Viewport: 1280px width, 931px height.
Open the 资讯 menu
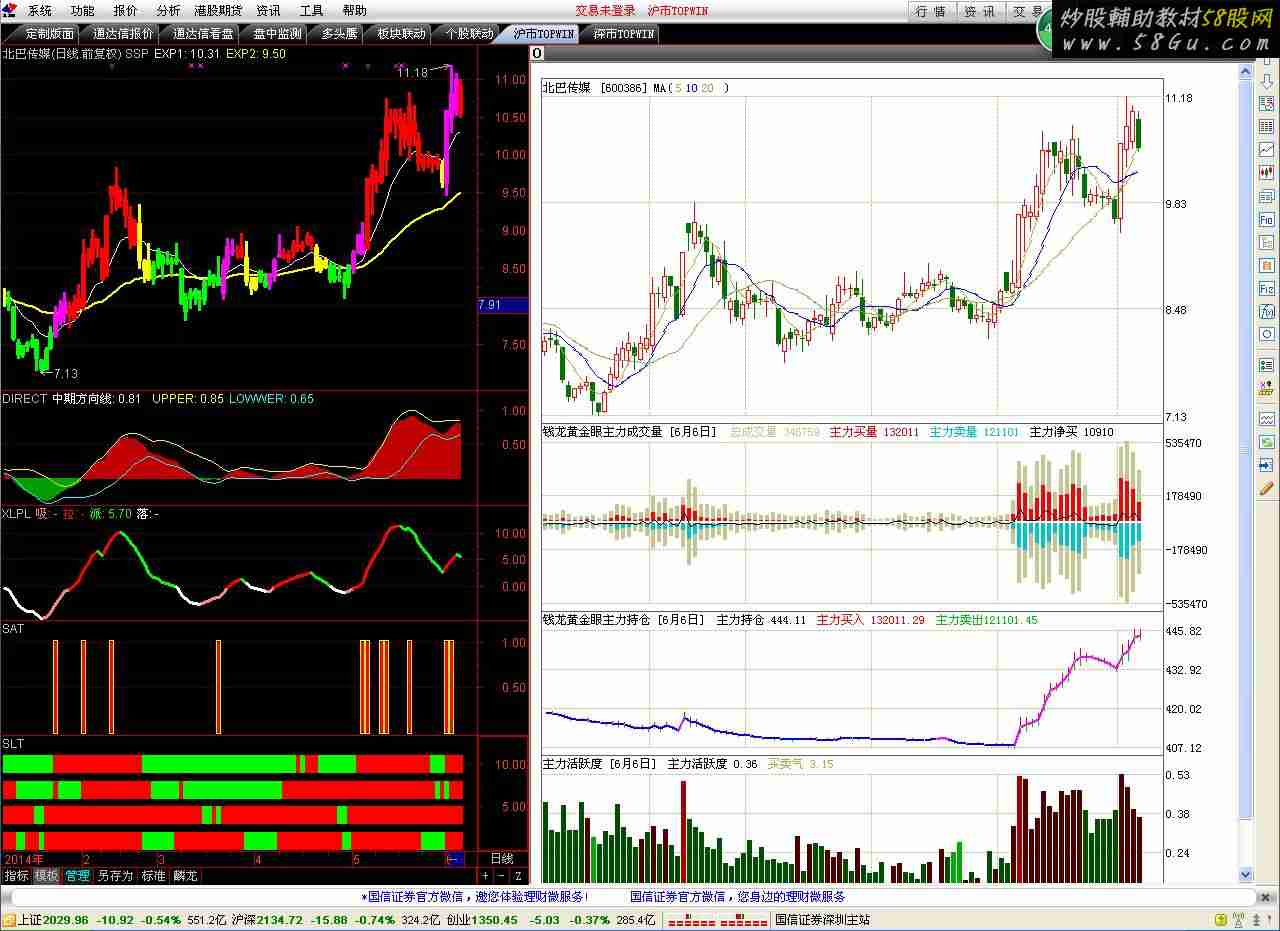point(269,11)
